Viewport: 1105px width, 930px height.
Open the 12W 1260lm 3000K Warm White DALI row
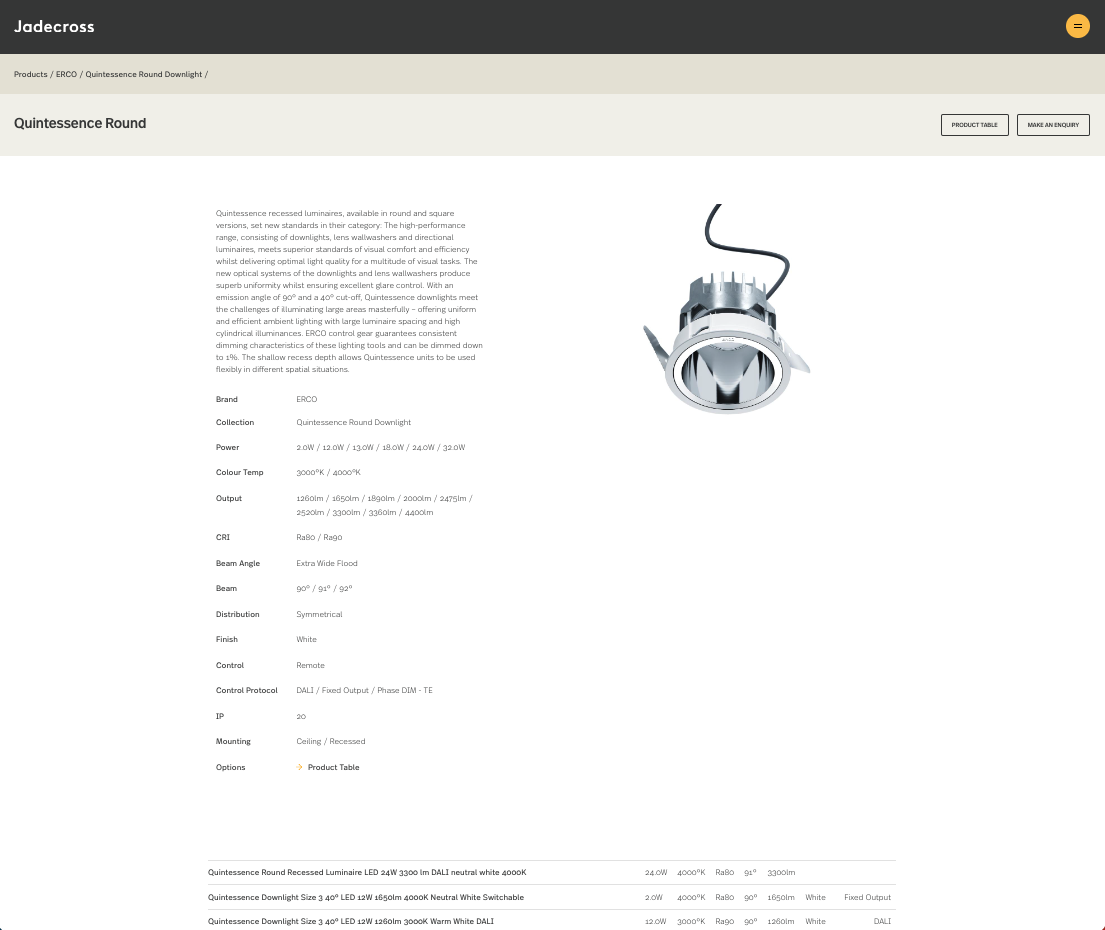click(552, 921)
